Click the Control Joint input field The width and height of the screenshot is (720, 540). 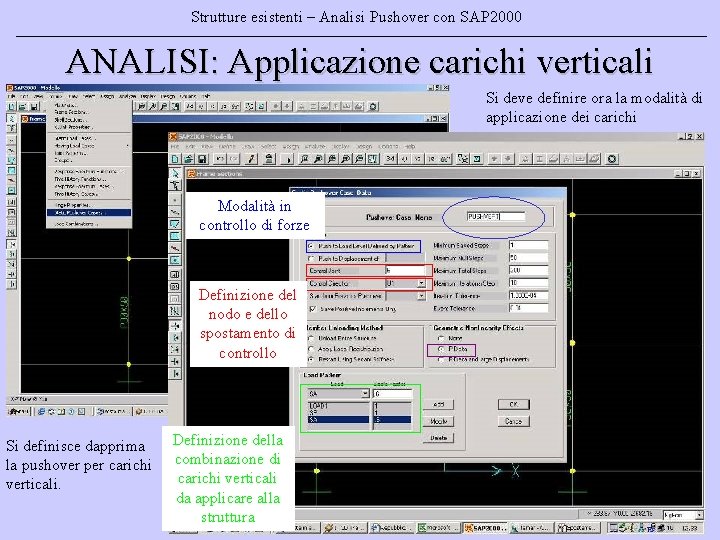[x=405, y=270]
